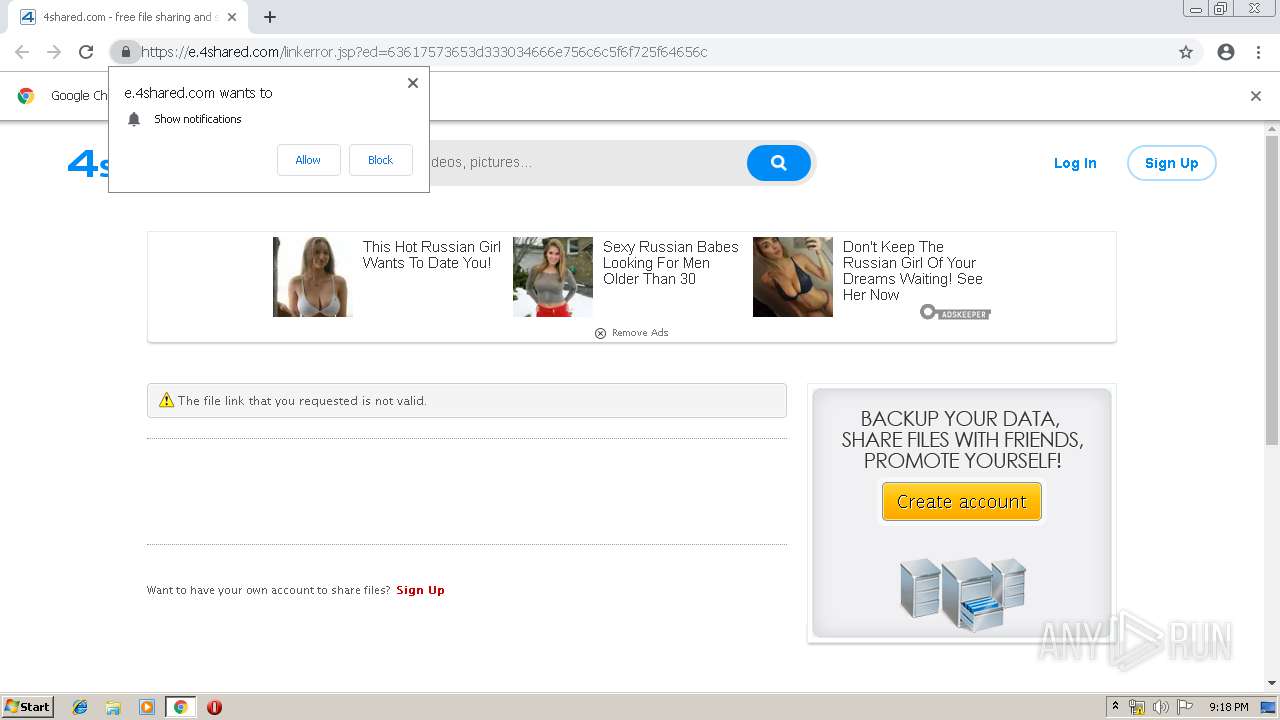Close the notification permission popup
The width and height of the screenshot is (1280, 720).
click(x=413, y=83)
